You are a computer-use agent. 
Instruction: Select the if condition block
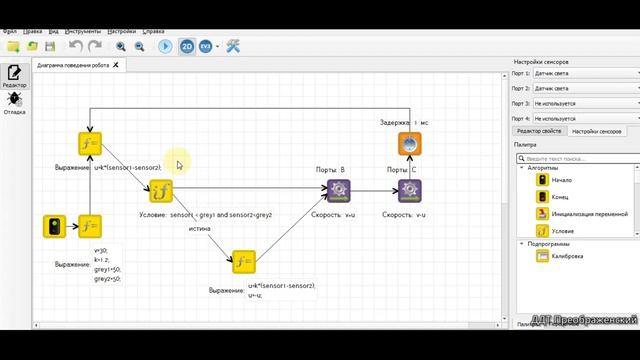(x=161, y=191)
